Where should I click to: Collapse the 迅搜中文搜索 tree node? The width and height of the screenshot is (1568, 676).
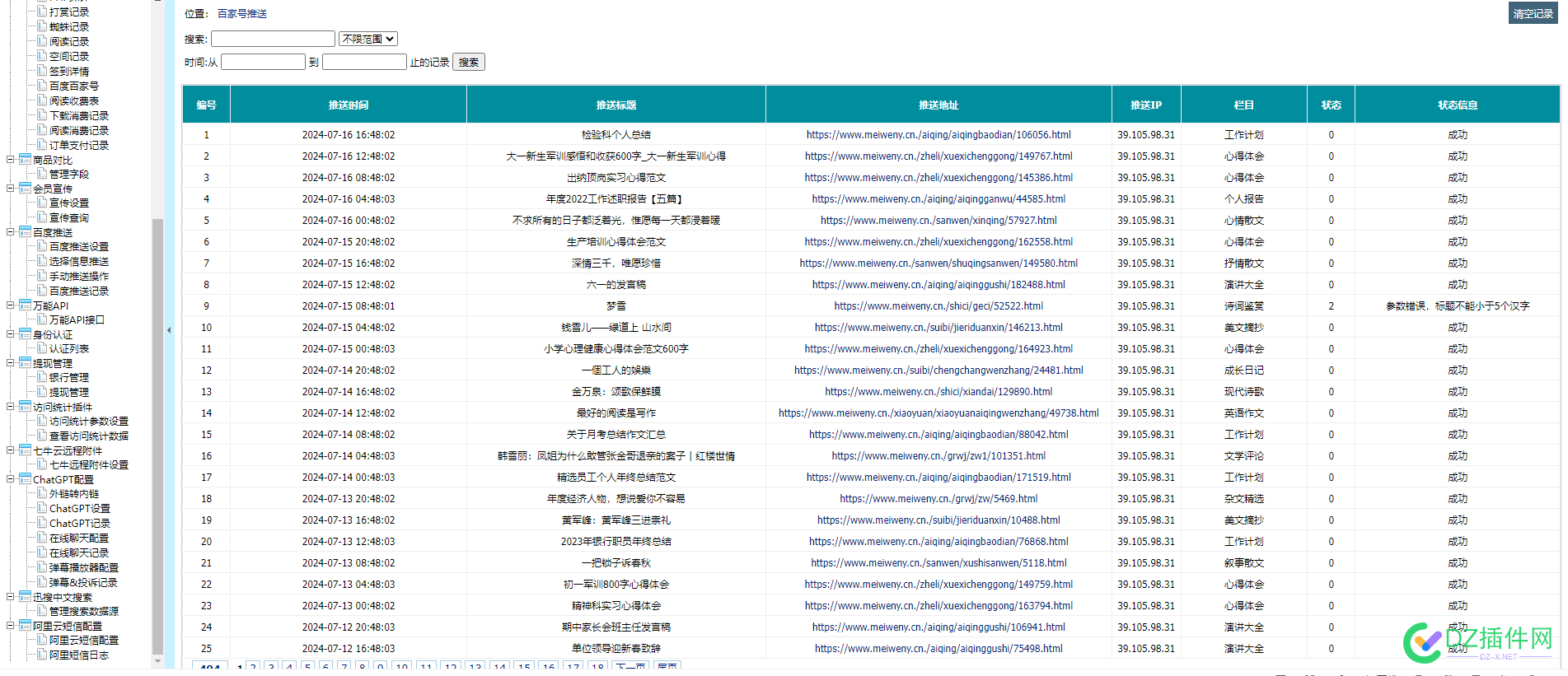tap(10, 597)
